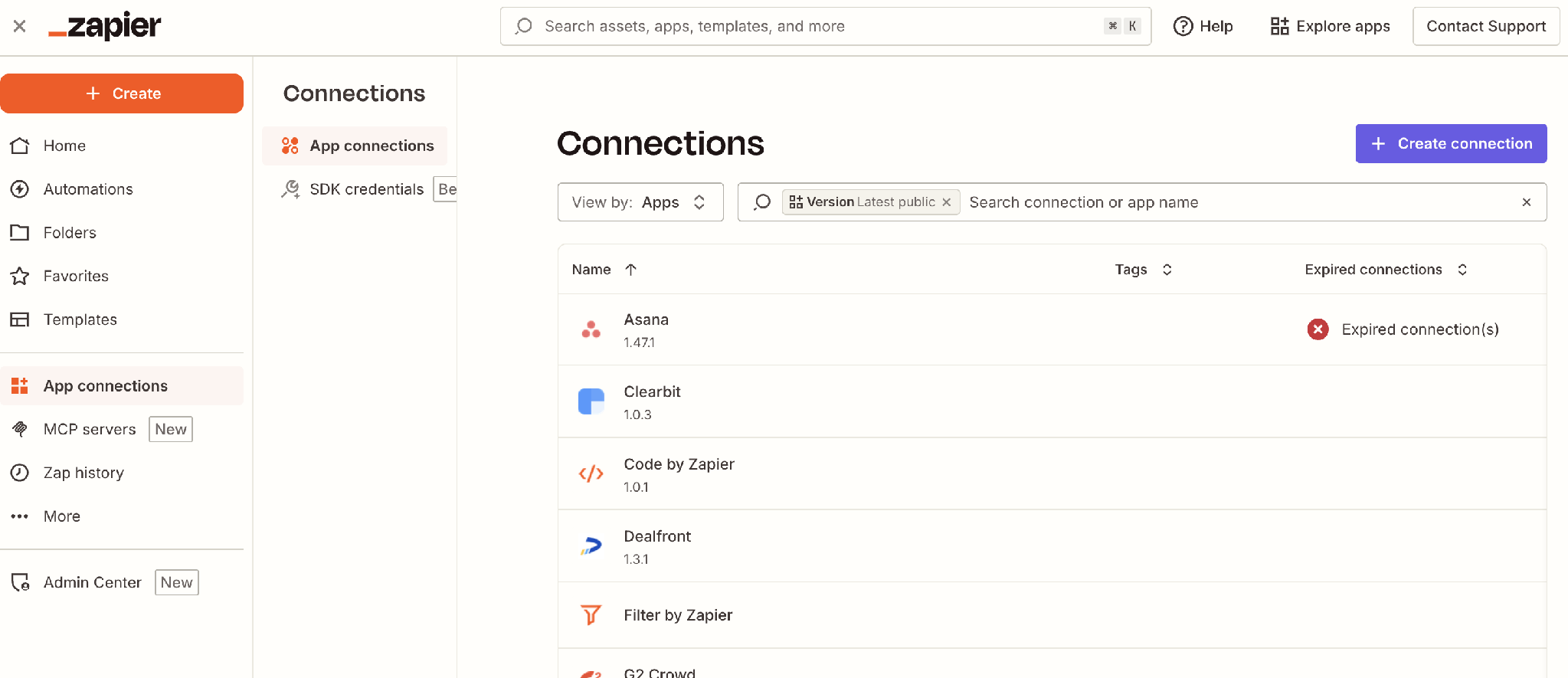Open the View by Apps dropdown
This screenshot has width=1568, height=678.
640,202
